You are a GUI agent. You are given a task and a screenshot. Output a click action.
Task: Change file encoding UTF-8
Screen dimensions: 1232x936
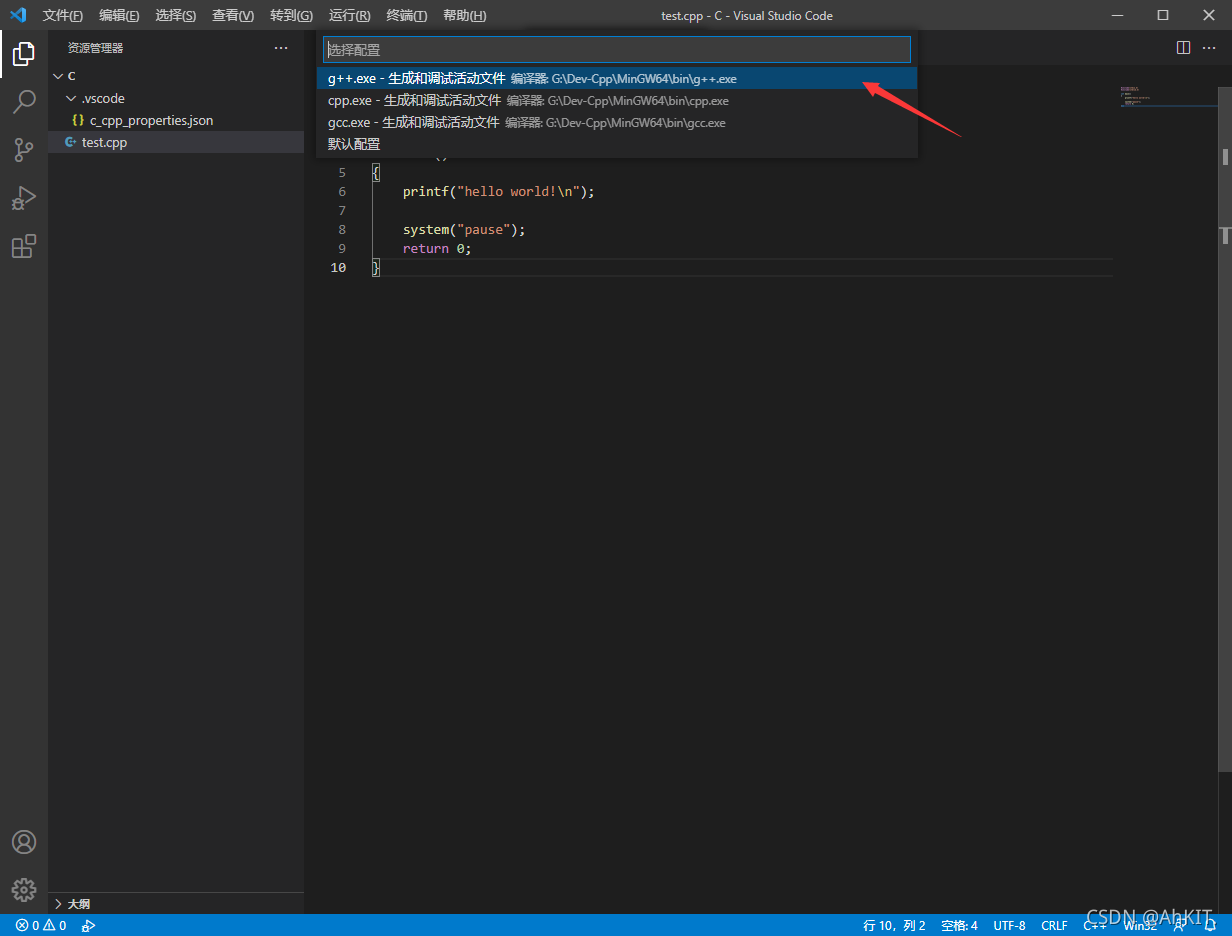1009,925
